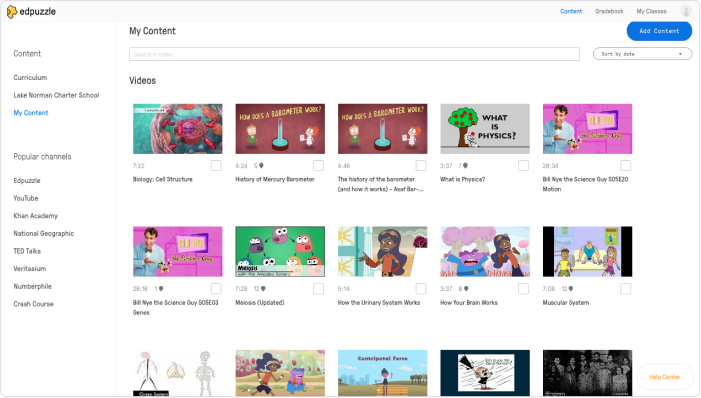Switch to the Content tab
The height and width of the screenshot is (398, 701).
pyautogui.click(x=571, y=11)
